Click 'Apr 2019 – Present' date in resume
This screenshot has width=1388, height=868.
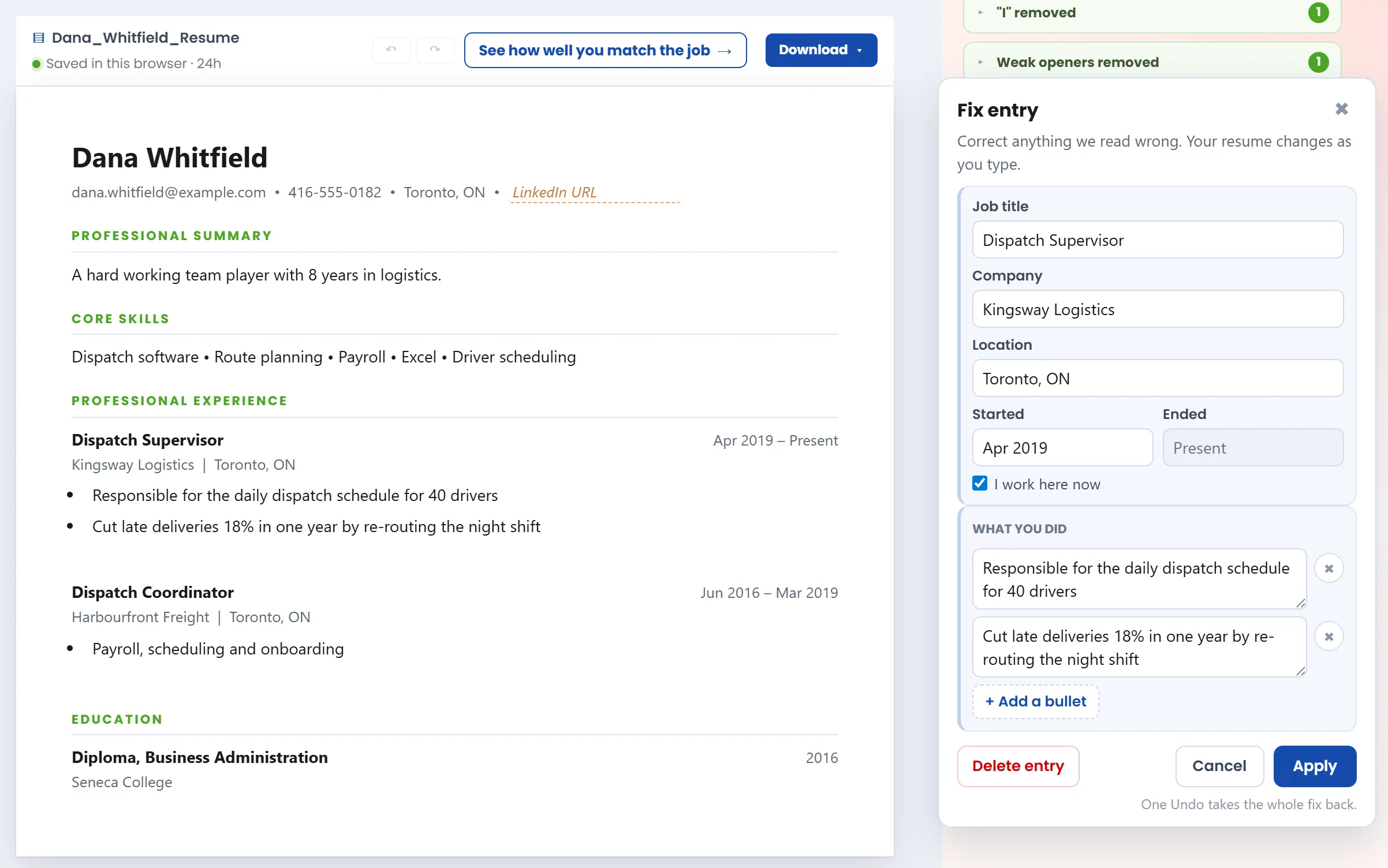(x=775, y=440)
